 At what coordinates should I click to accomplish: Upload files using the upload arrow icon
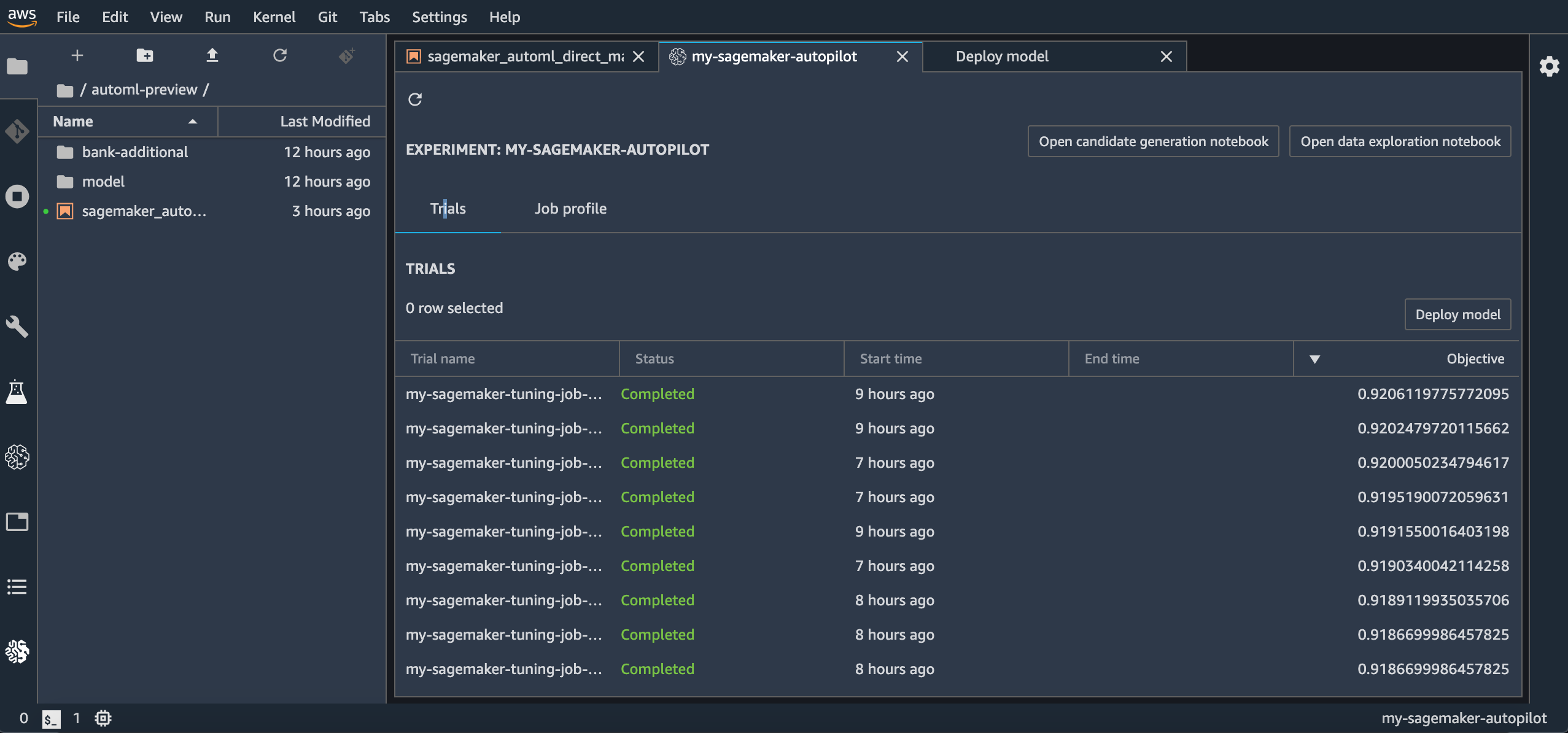(x=212, y=55)
